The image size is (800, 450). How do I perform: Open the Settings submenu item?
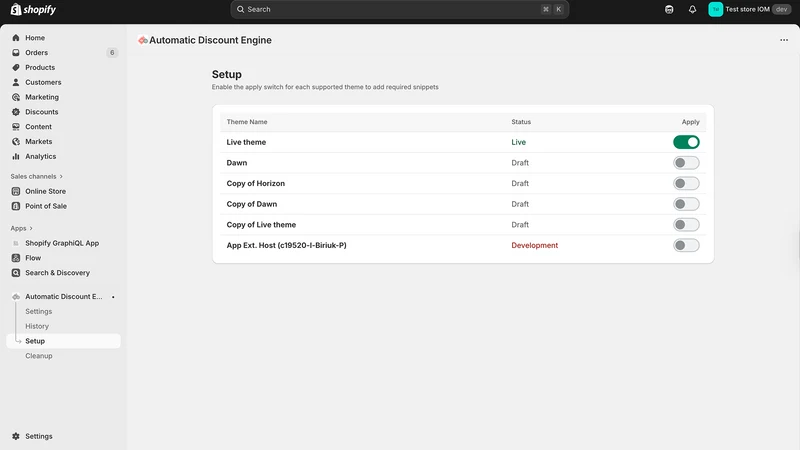[x=39, y=311]
